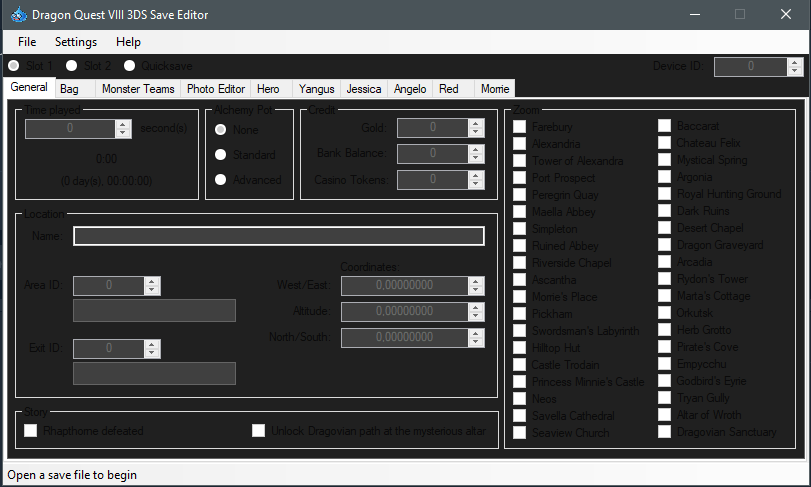Click the Casino Tokens field
Image resolution: width=811 pixels, height=487 pixels.
pos(432,179)
